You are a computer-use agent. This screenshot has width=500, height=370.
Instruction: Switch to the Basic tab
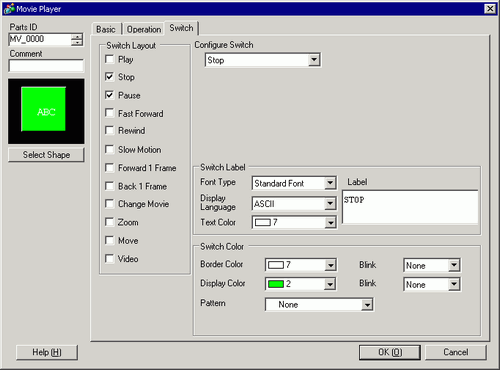pos(106,29)
